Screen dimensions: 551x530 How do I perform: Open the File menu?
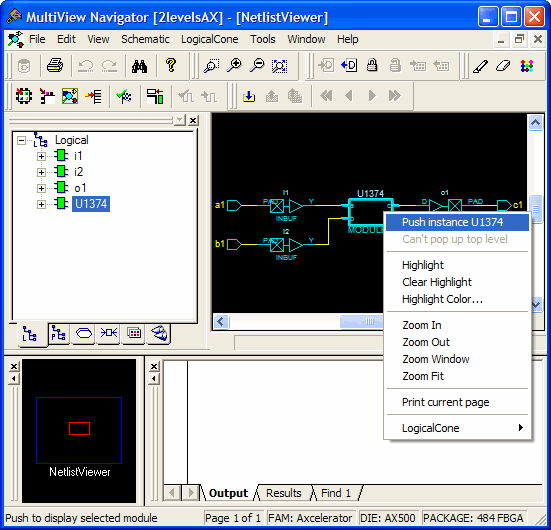[x=37, y=39]
